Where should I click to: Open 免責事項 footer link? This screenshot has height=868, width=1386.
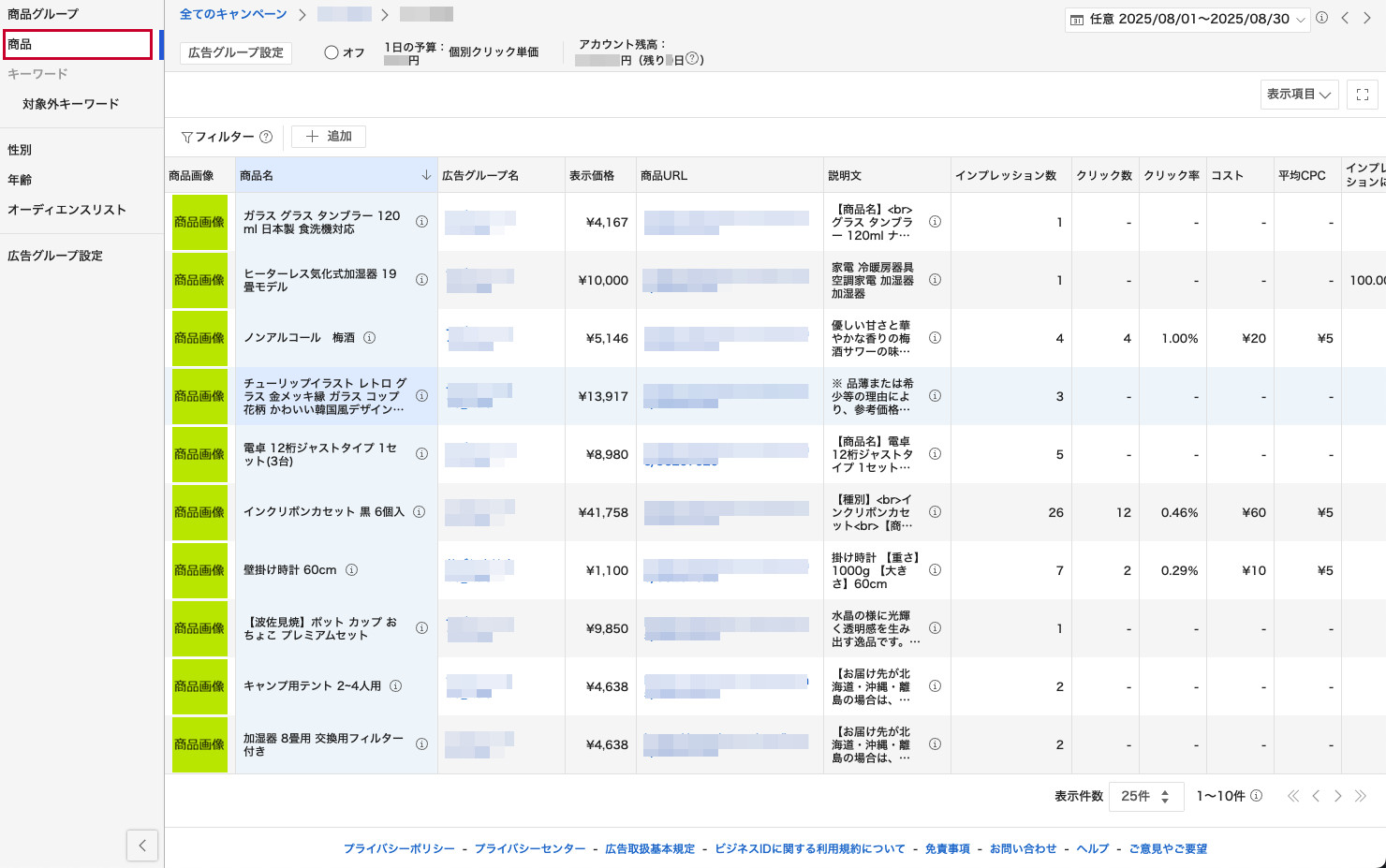tap(948, 848)
